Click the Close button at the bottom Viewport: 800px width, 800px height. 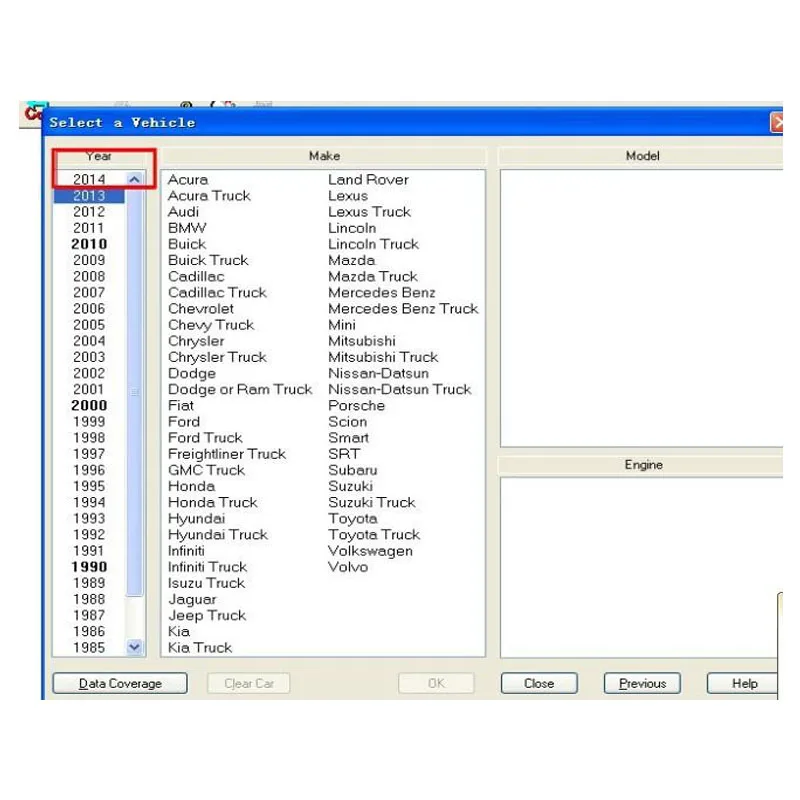click(538, 683)
